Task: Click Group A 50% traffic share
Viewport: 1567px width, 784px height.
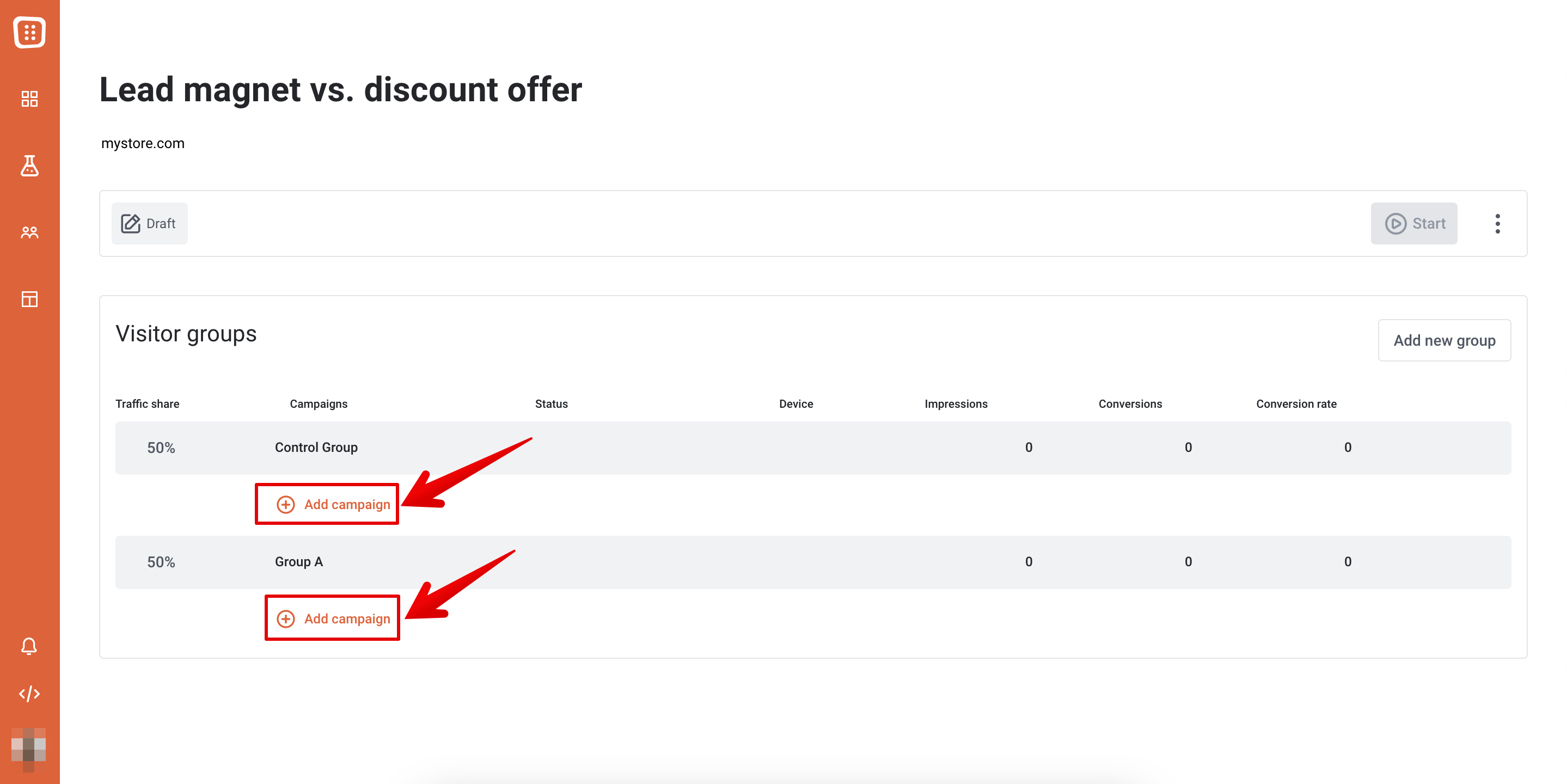Action: point(161,562)
